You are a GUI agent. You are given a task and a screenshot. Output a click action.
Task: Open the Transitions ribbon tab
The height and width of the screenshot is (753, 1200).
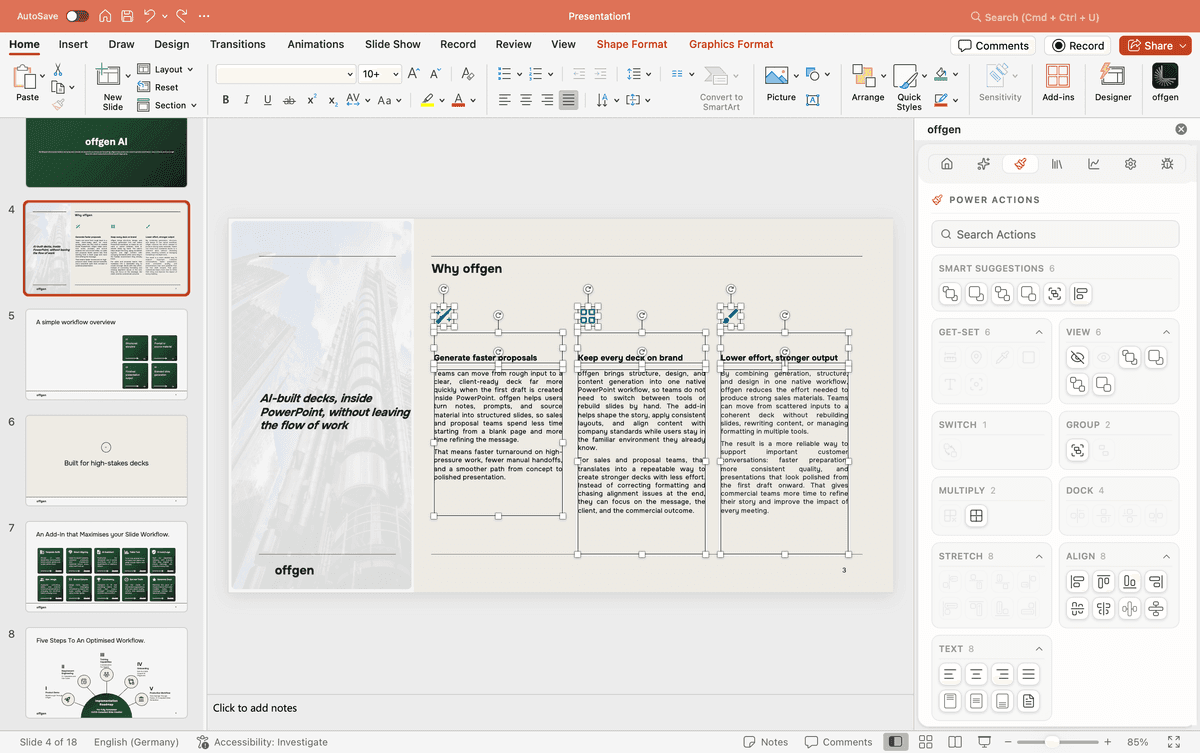click(238, 44)
